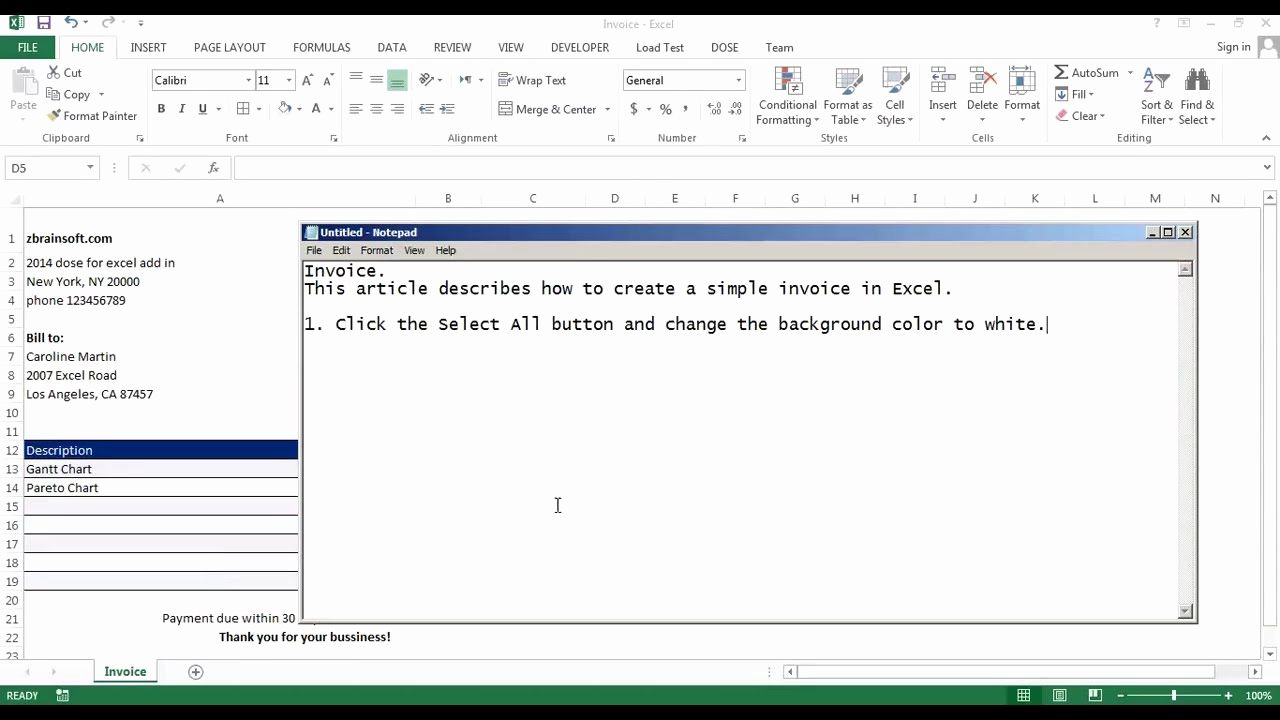The width and height of the screenshot is (1280, 720).
Task: Click the AutoSum button
Action: 1087,73
